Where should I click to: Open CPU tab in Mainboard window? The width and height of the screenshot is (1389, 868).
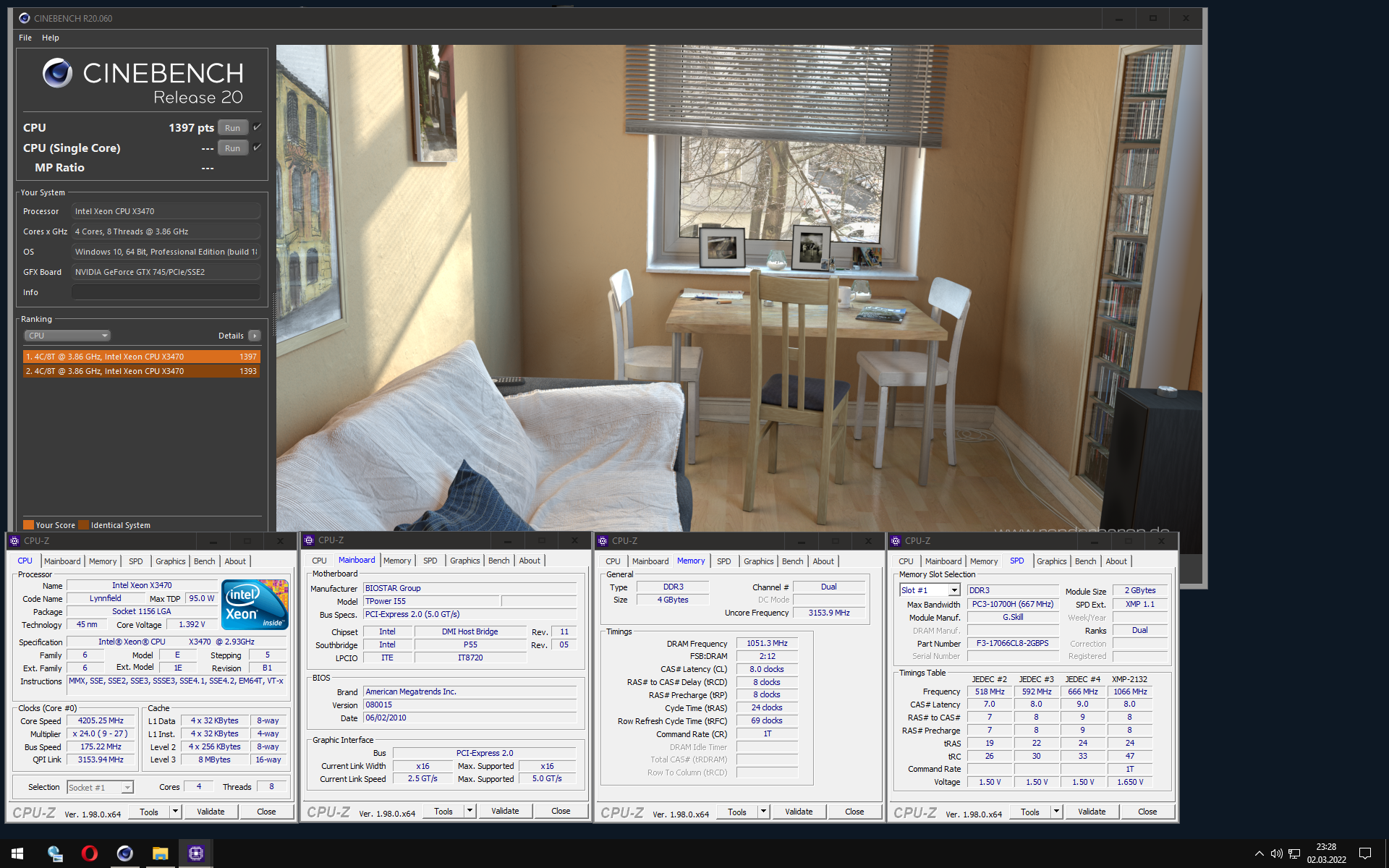[319, 561]
